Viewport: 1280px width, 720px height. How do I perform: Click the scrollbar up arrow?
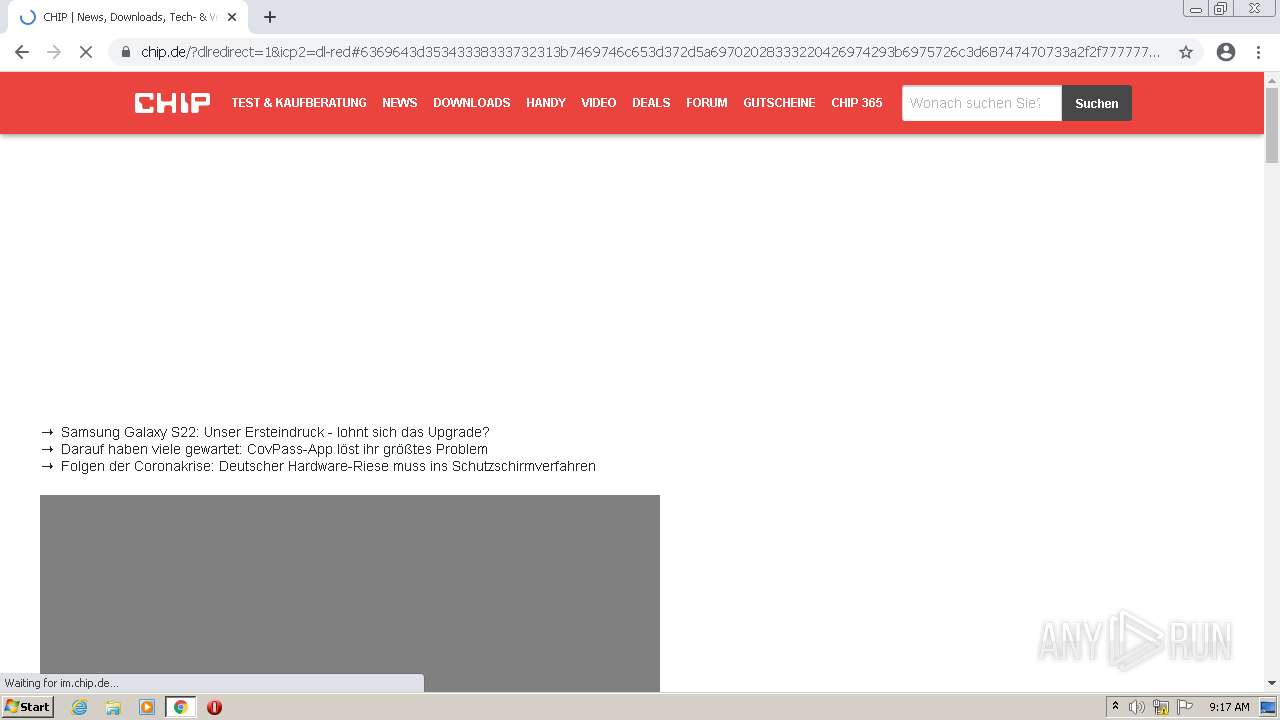click(1272, 79)
